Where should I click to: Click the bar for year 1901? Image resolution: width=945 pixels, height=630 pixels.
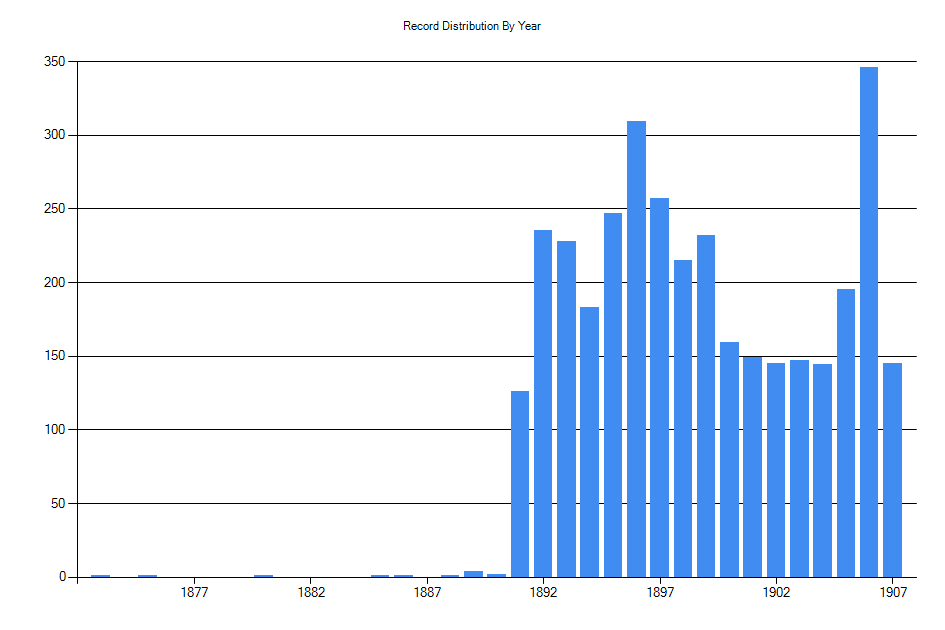click(x=752, y=467)
